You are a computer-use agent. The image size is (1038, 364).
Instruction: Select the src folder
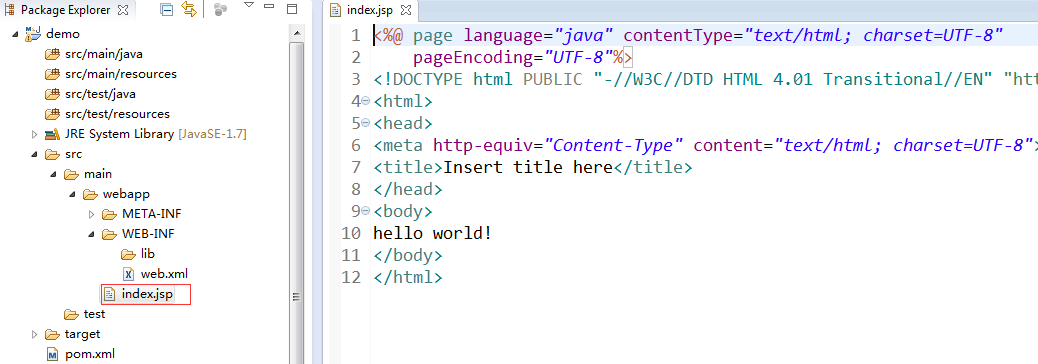[x=73, y=154]
